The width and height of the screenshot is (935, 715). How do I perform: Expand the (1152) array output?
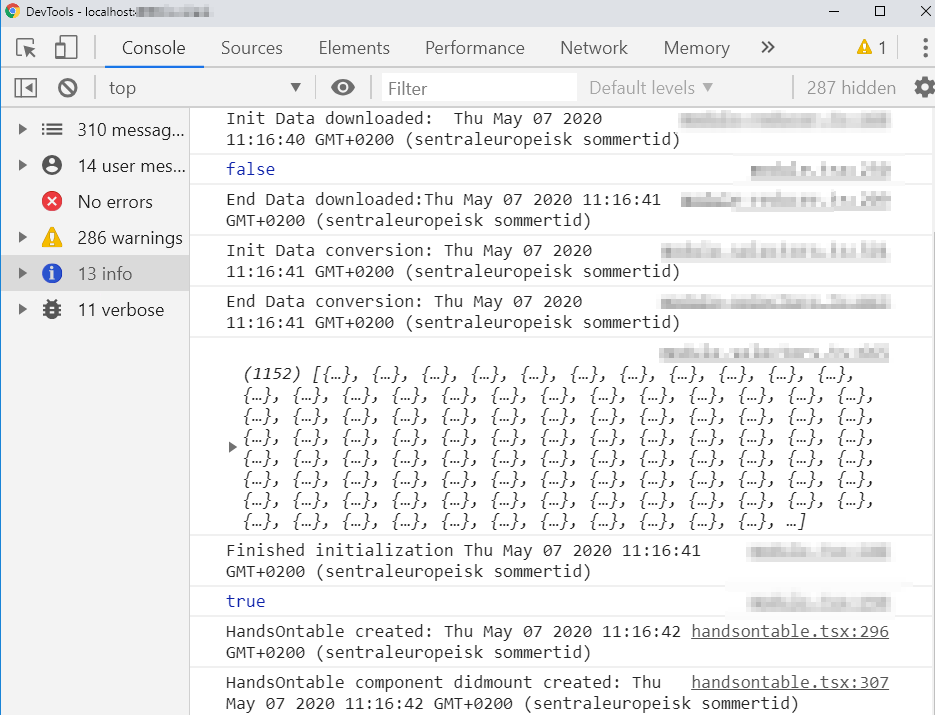click(x=233, y=447)
